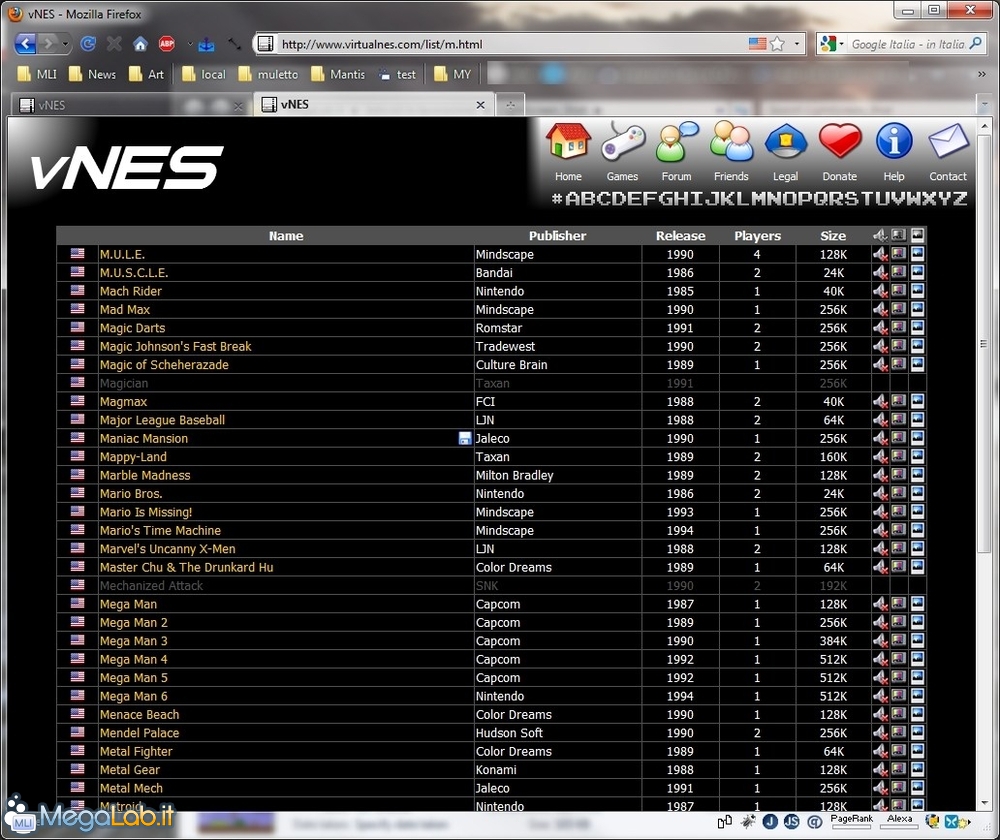Visit the Forum via its speech-bubble icon
Image resolution: width=1000 pixels, height=840 pixels.
[x=677, y=141]
